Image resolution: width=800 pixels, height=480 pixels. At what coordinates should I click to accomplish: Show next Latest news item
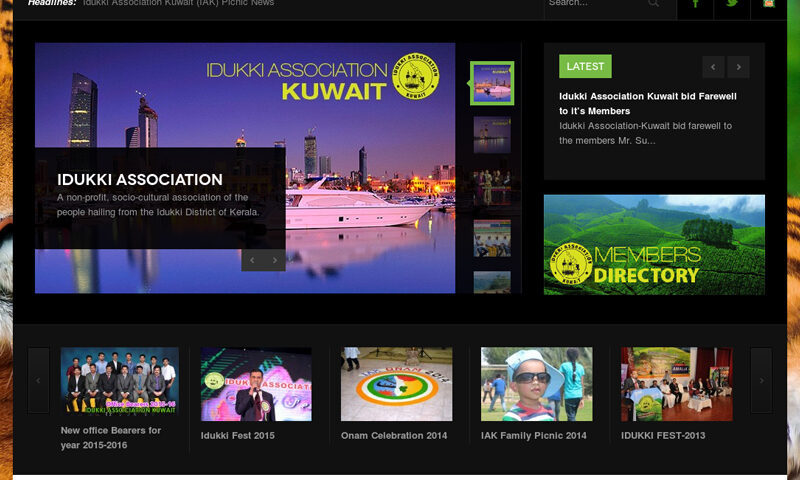tap(738, 67)
